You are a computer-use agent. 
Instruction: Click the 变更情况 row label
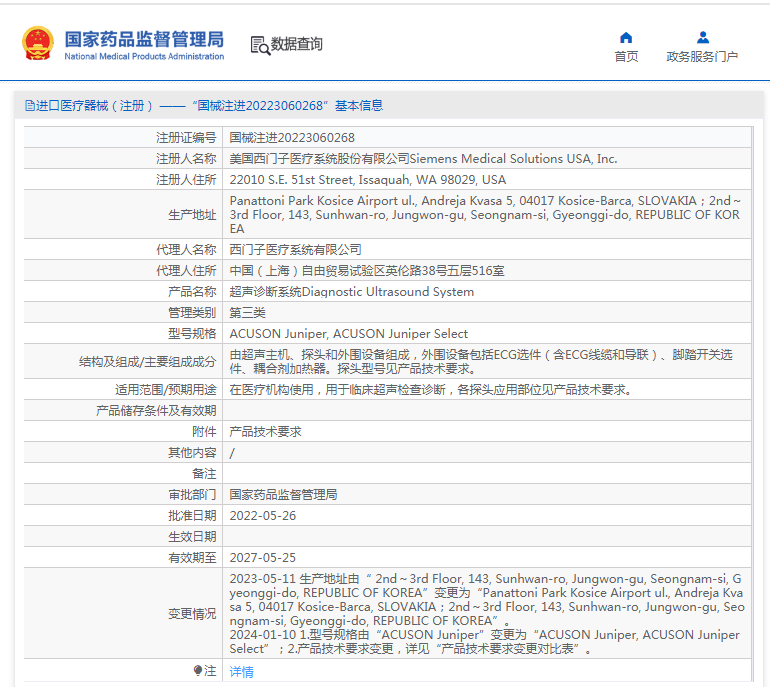192,613
